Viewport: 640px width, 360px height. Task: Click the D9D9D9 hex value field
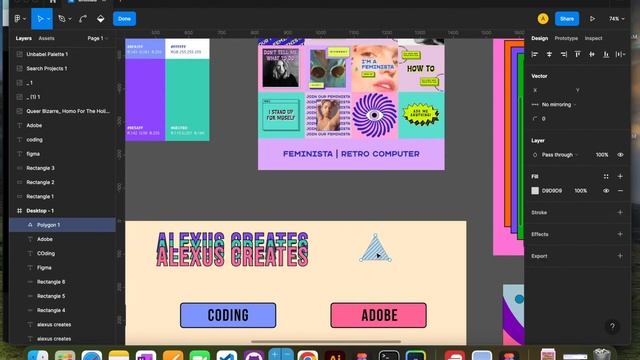[x=551, y=191]
